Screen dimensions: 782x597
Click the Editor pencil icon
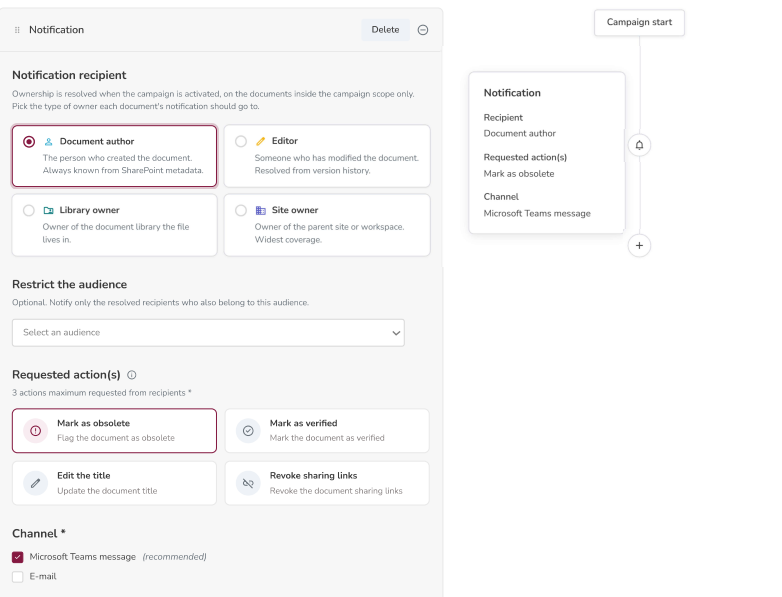260,141
